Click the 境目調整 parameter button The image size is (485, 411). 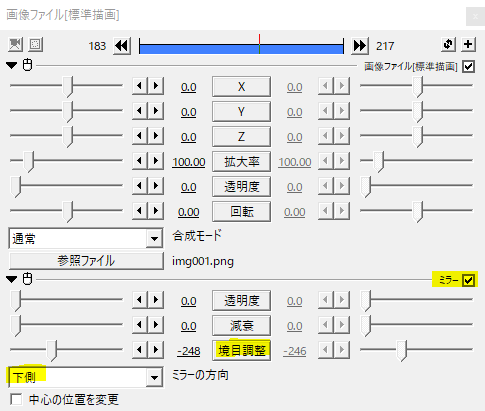coord(242,350)
